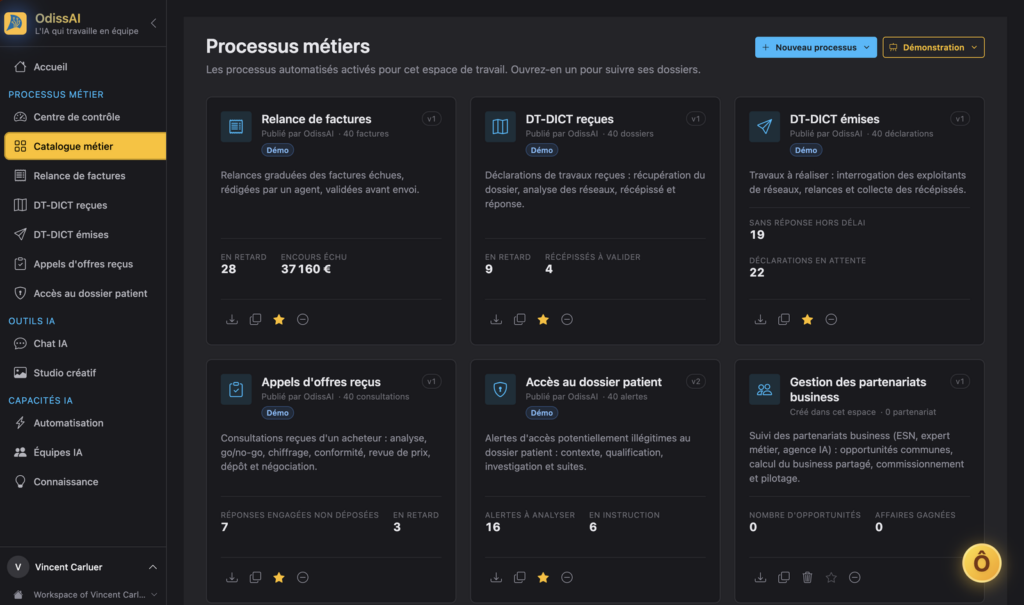Open the DT-DICT émises card title
Screen dimensions: 1024x605
835,119
